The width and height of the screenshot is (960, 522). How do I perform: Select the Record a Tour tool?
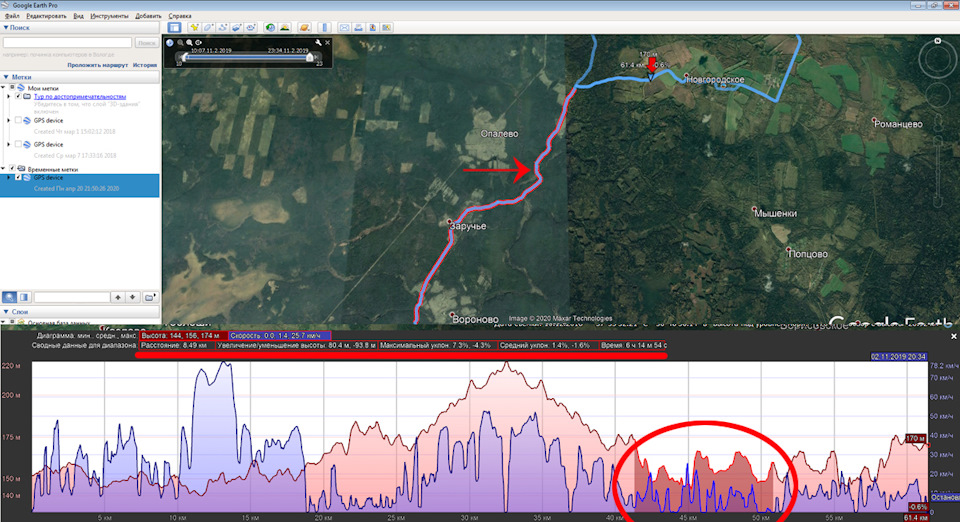point(250,28)
